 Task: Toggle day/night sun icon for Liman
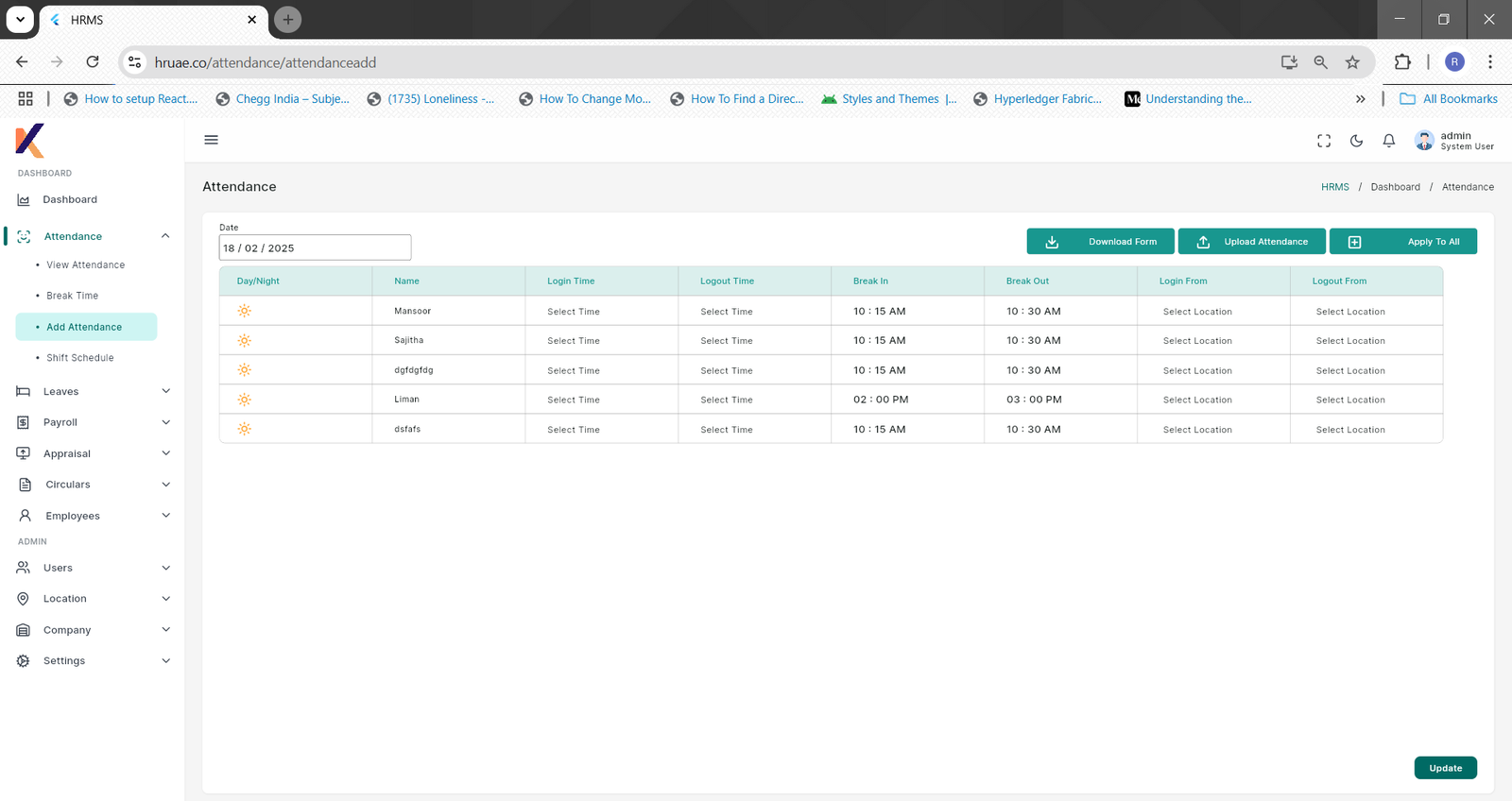pyautogui.click(x=244, y=400)
